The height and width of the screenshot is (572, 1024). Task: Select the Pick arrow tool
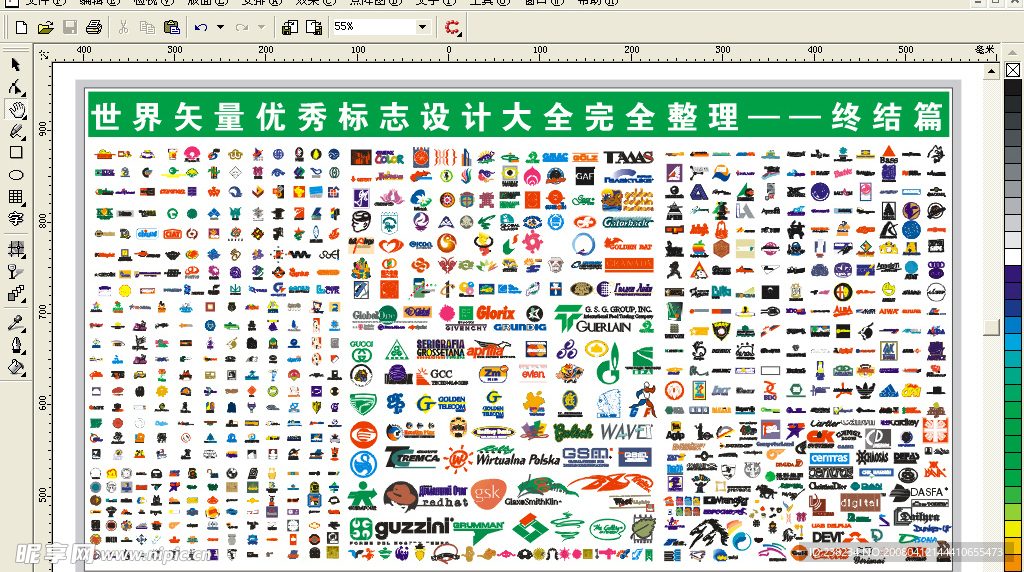point(16,65)
